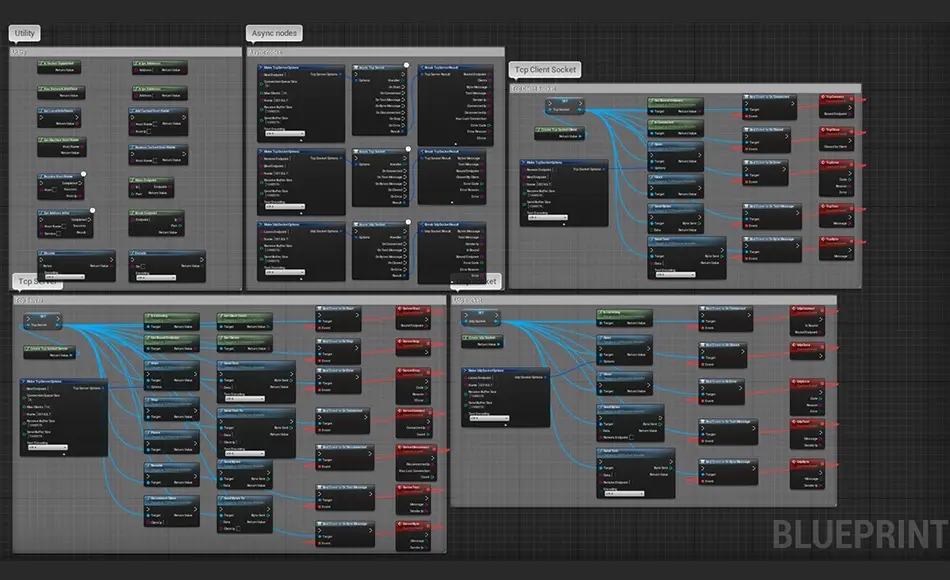Viewport: 950px width, 580px height.
Task: Click Host Name input on Add Cached Host Name node
Action: click(x=155, y=124)
